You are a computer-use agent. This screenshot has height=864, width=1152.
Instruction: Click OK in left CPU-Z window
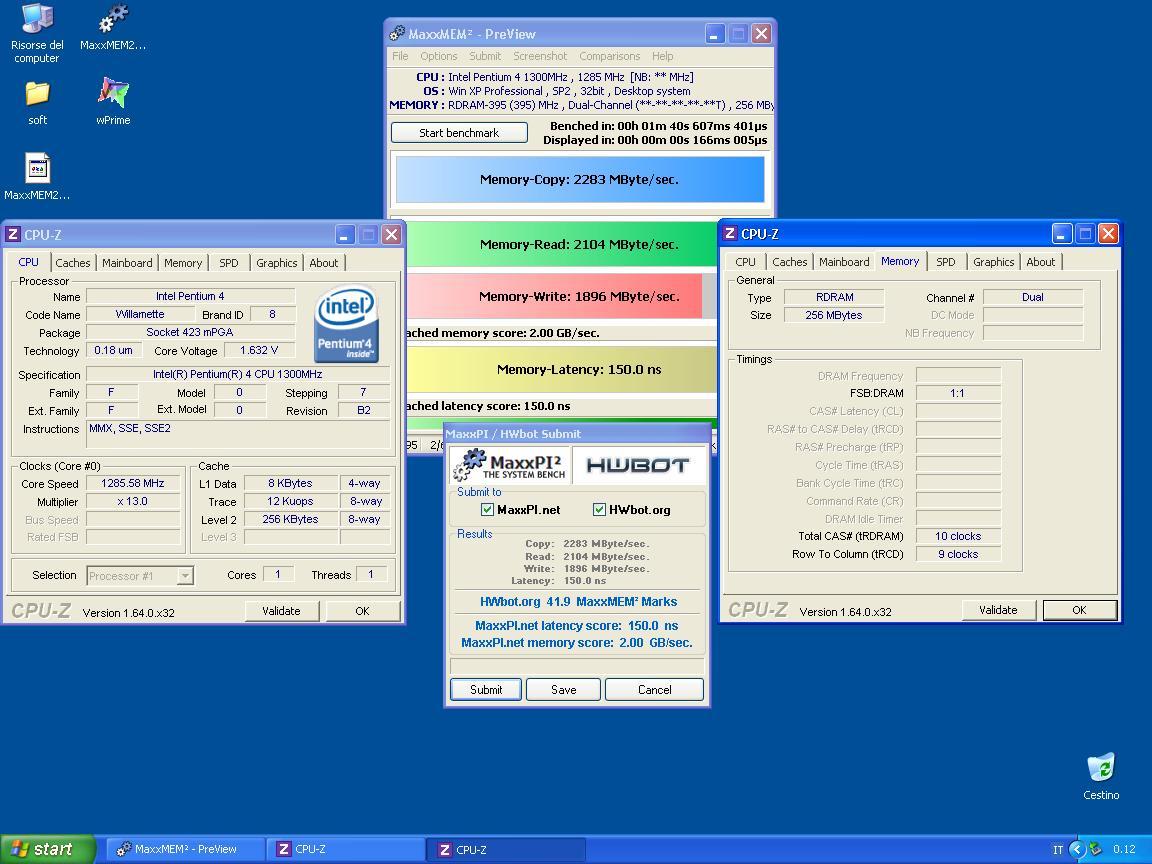point(362,611)
